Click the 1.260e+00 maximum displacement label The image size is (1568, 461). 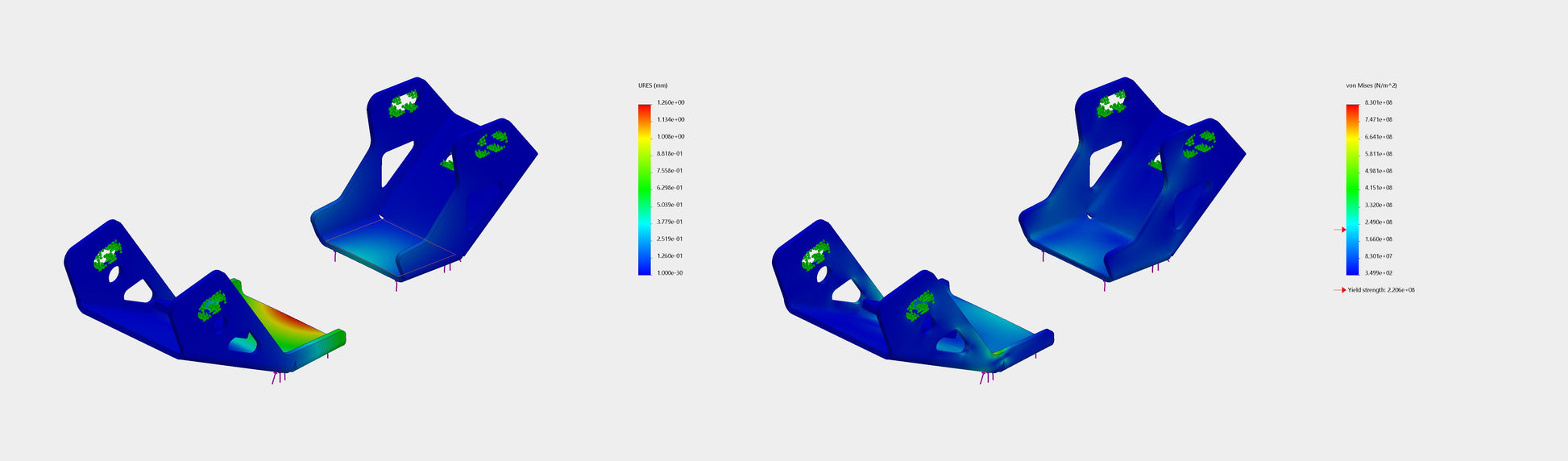point(670,103)
